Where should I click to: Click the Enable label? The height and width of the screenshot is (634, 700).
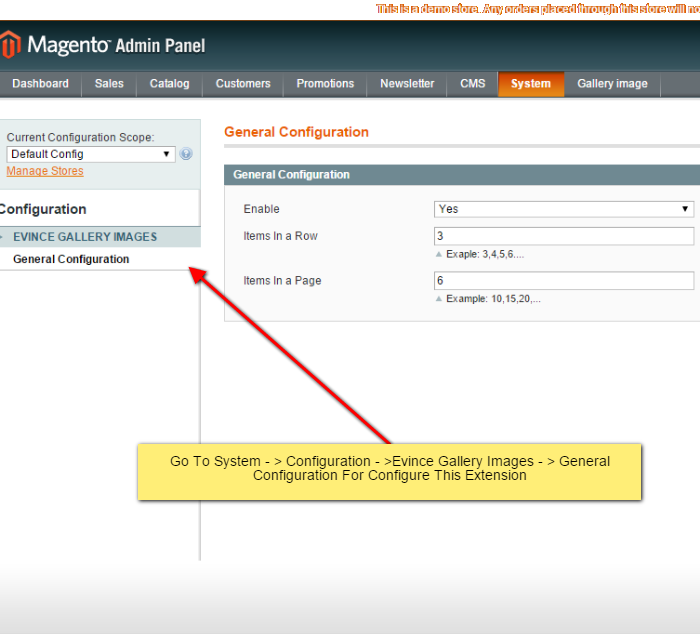pyautogui.click(x=261, y=209)
